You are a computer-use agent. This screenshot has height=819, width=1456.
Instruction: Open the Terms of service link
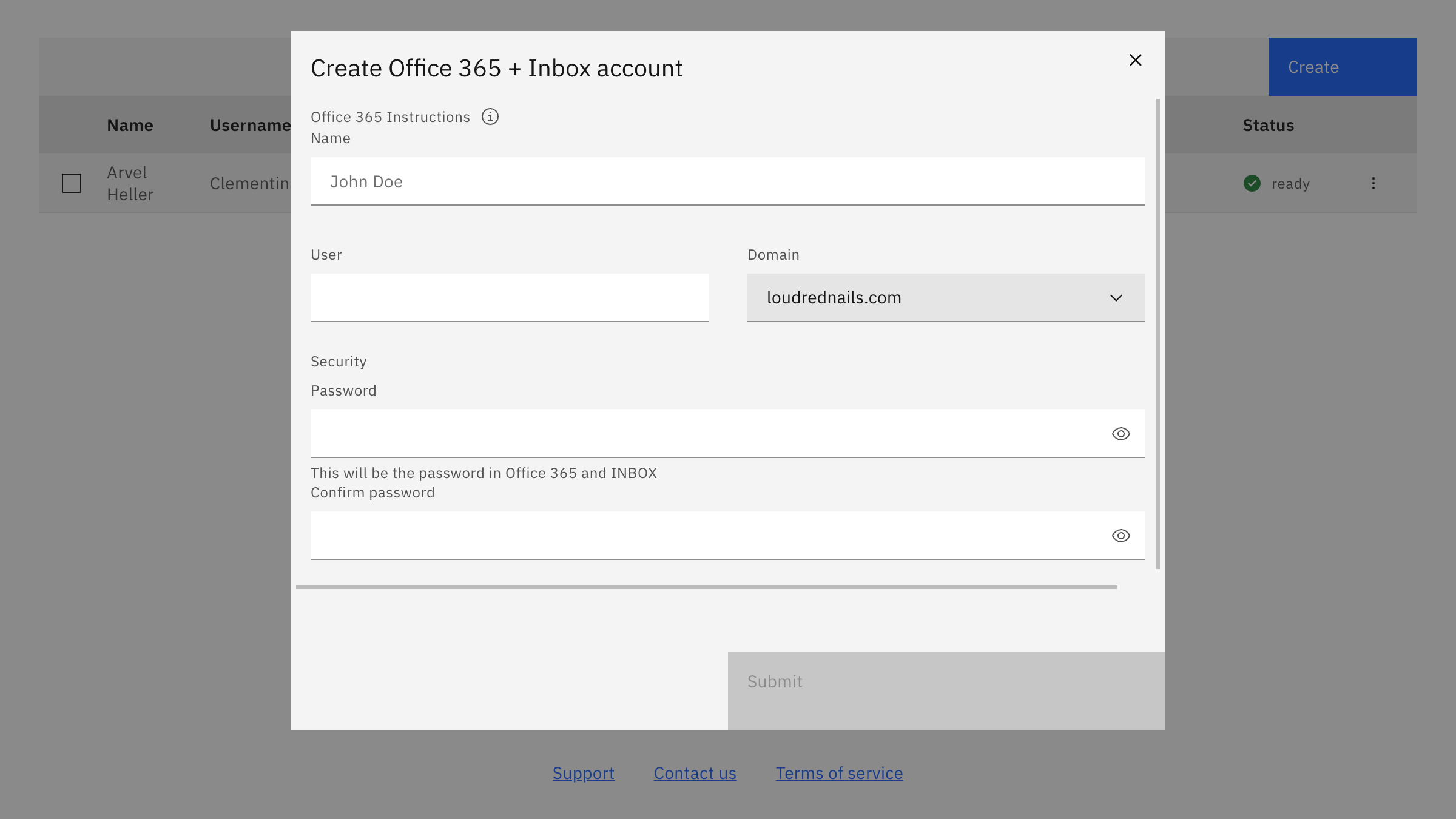click(839, 773)
